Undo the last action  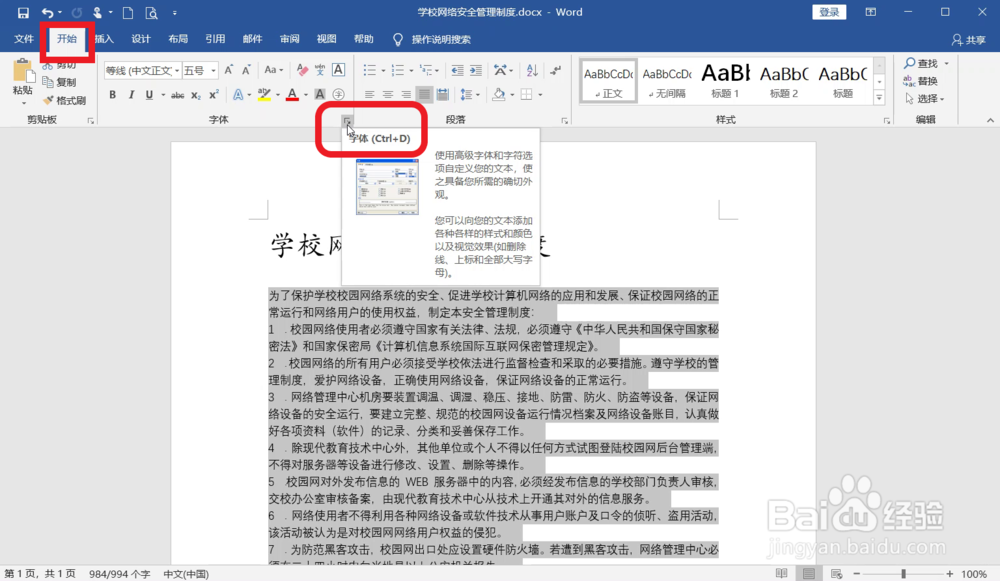(48, 13)
